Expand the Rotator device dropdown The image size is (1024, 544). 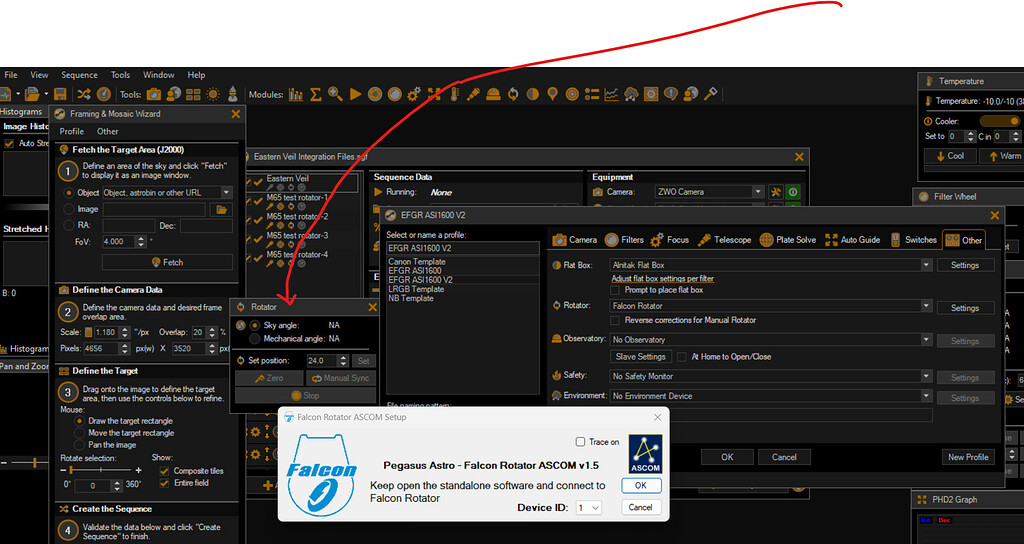pos(926,306)
